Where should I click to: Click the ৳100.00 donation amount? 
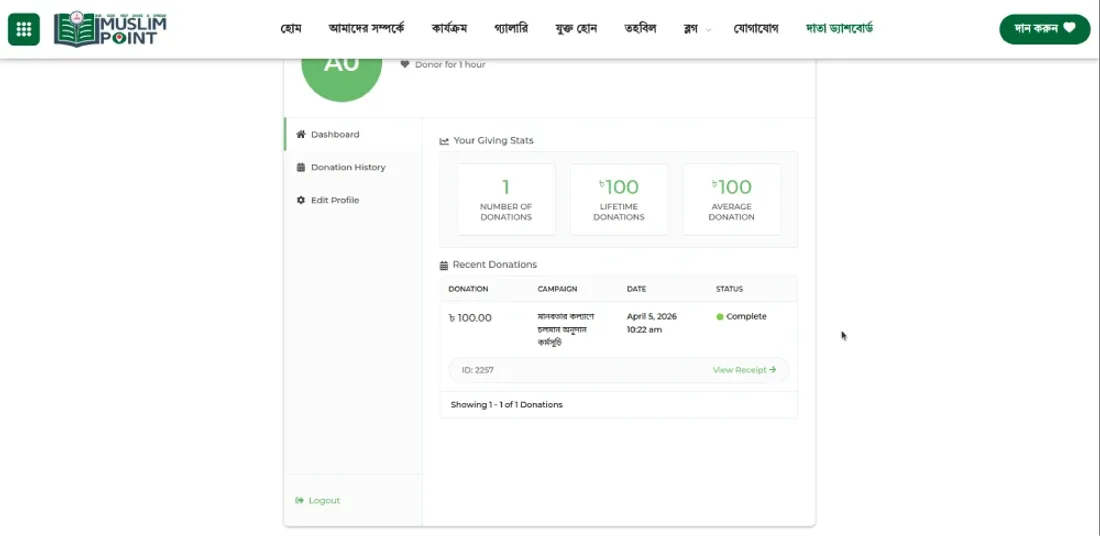(470, 318)
